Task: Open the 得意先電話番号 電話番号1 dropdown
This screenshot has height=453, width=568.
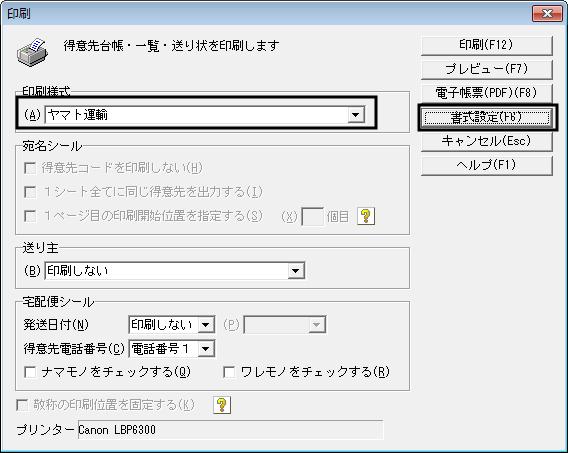Action: point(205,349)
